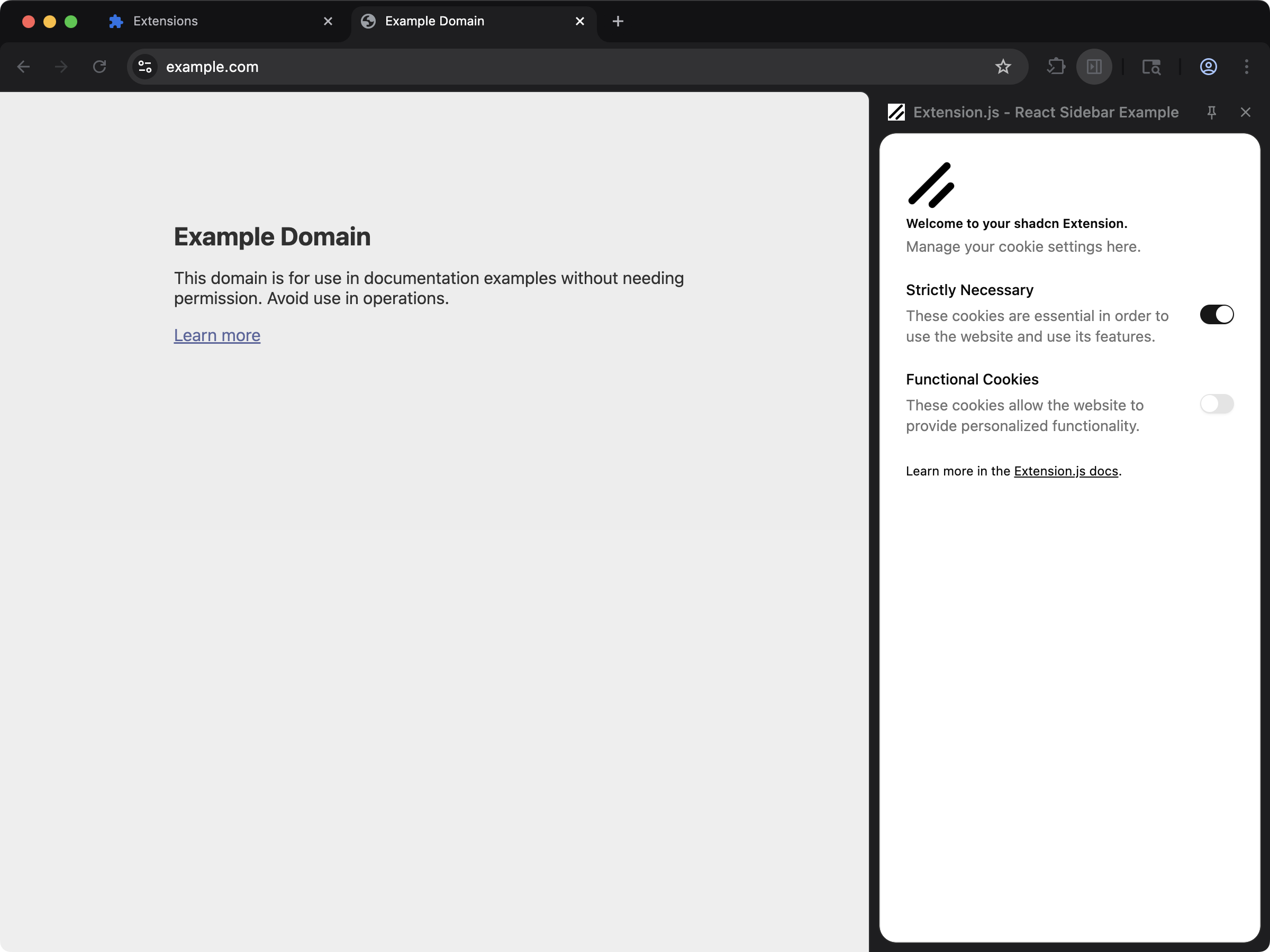
Task: Pin the Extension.js sidebar panel
Action: pos(1211,112)
